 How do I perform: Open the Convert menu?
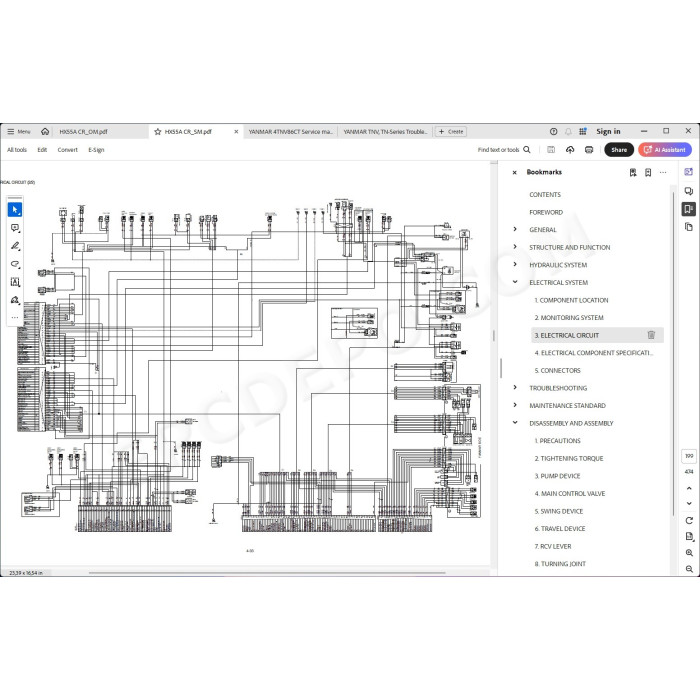pyautogui.click(x=67, y=150)
